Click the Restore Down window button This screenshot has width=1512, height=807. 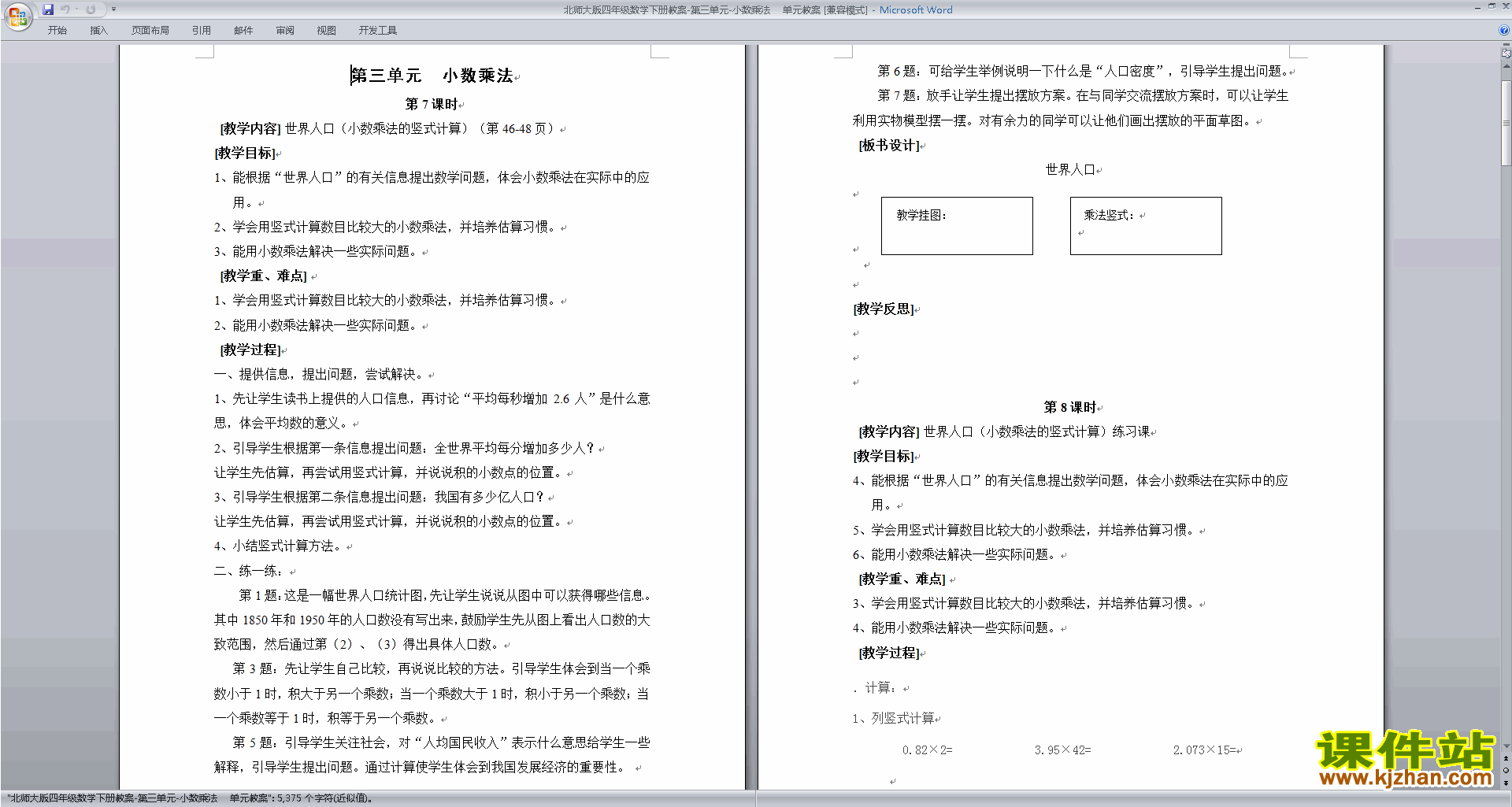pos(1492,6)
